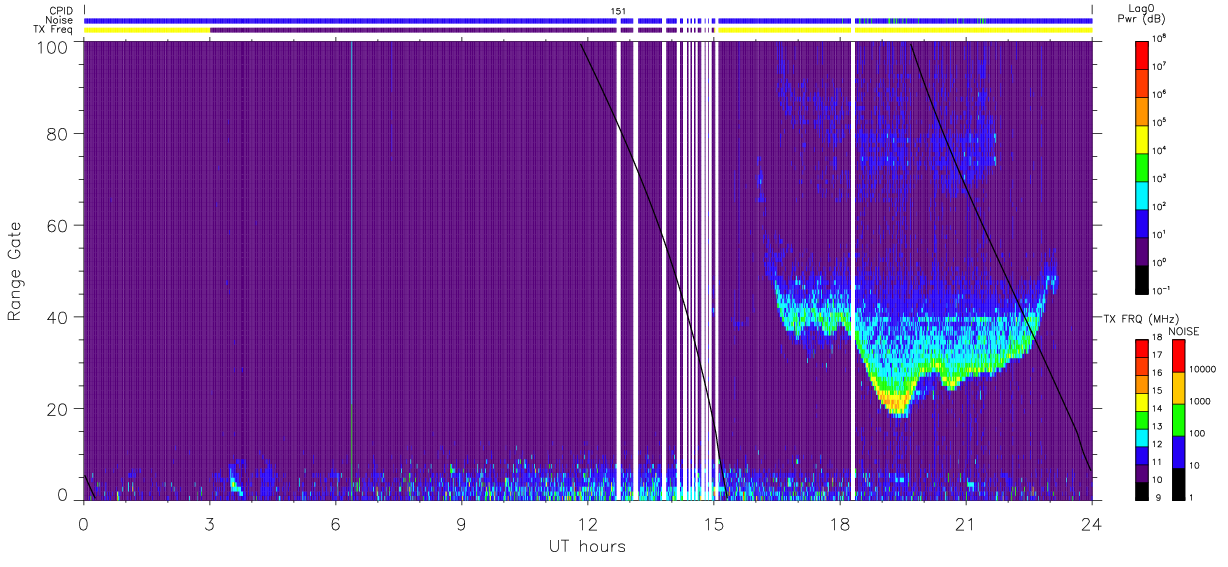
Task: Click Range Gate tick label "20"
Action: pos(58,409)
